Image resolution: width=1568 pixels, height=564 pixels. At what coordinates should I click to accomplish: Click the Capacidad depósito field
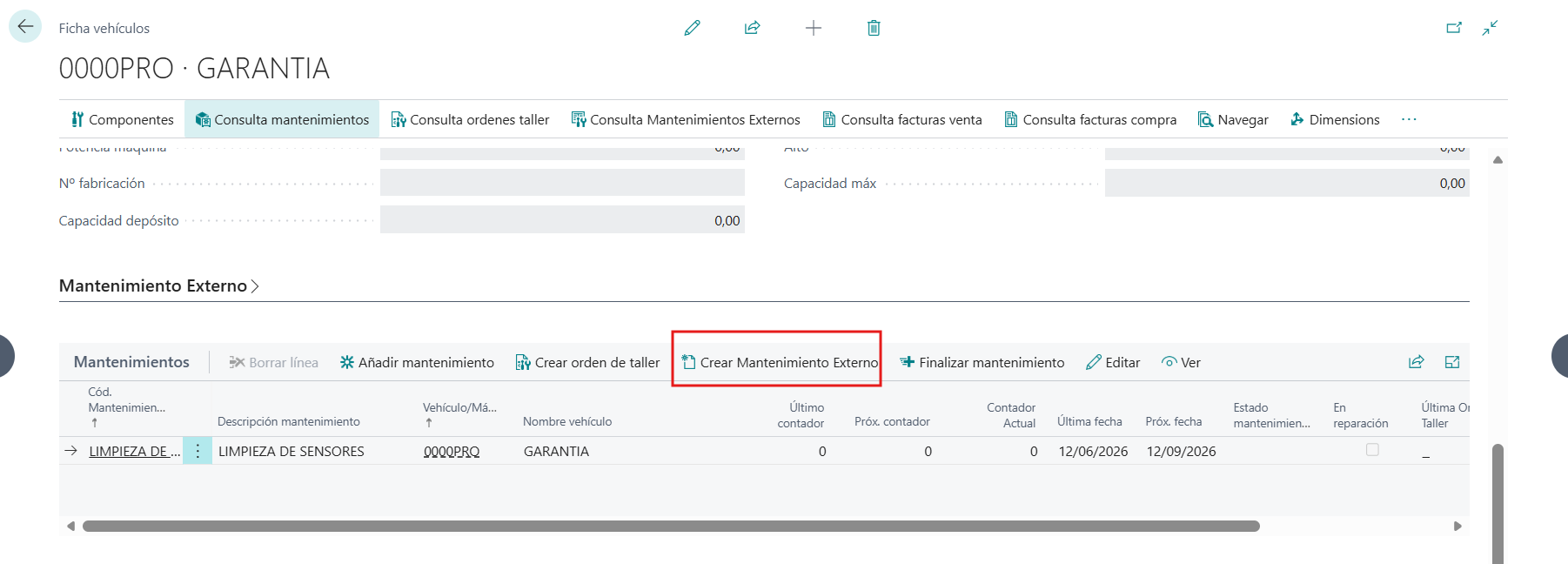pyautogui.click(x=562, y=220)
